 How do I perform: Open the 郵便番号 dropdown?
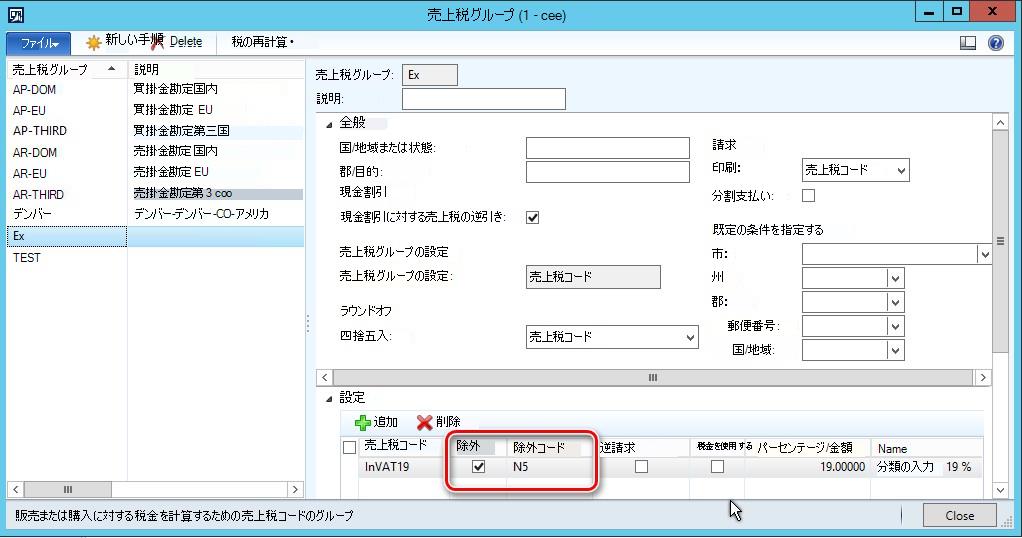tap(896, 326)
